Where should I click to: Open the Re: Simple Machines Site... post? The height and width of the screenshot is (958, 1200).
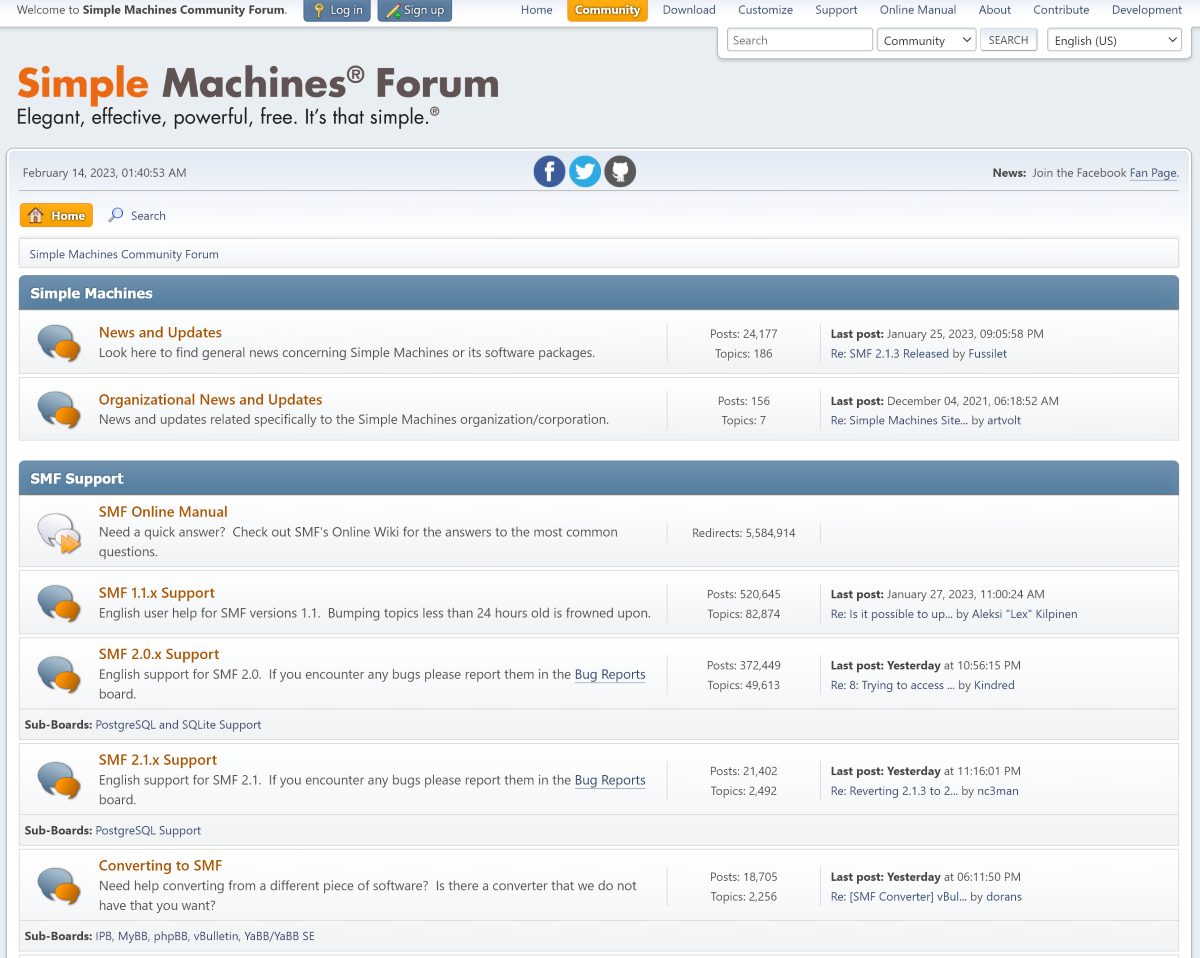900,420
